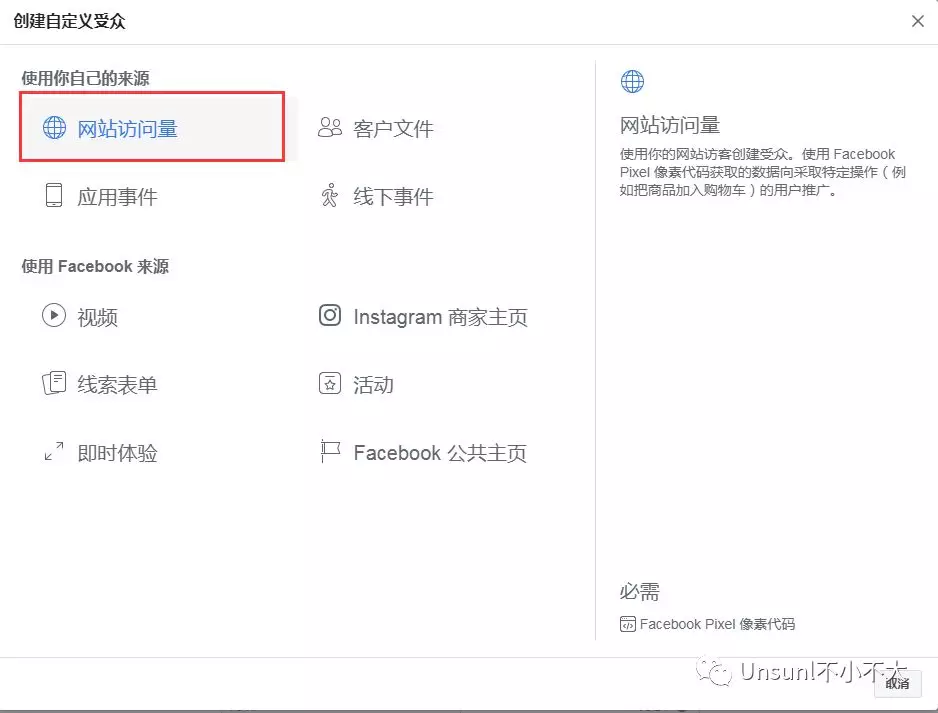This screenshot has width=938, height=713.
Task: Select the 线索表单 option label
Action: (x=117, y=385)
